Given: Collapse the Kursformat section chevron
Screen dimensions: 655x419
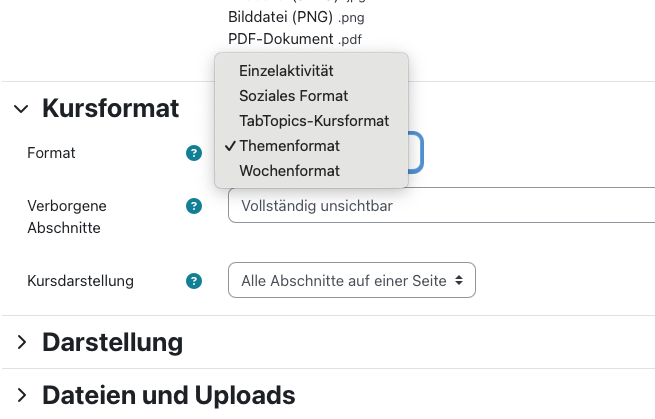Looking at the screenshot, I should click(22, 109).
